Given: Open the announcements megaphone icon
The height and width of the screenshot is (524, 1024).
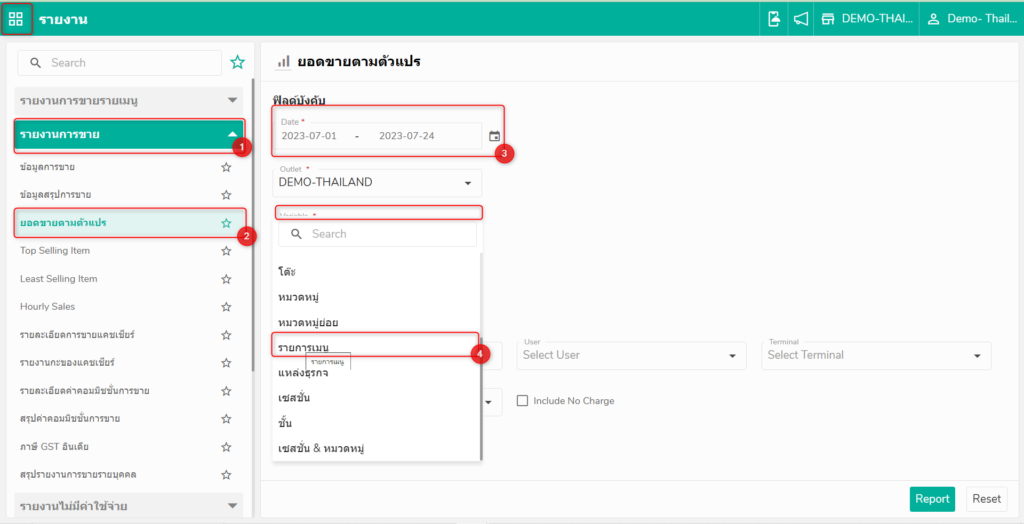Looking at the screenshot, I should click(801, 19).
